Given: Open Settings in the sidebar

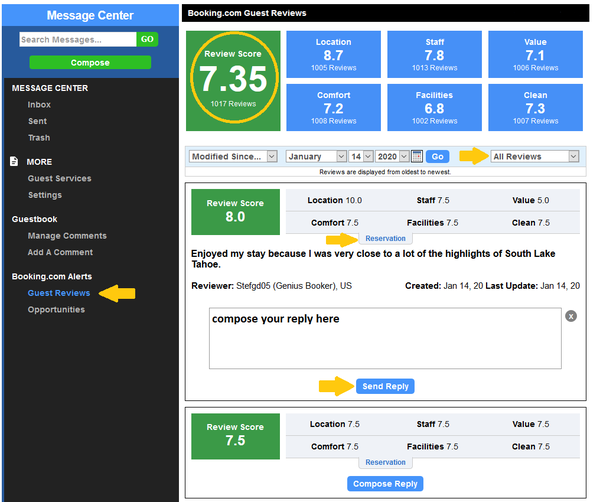Looking at the screenshot, I should point(45,195).
